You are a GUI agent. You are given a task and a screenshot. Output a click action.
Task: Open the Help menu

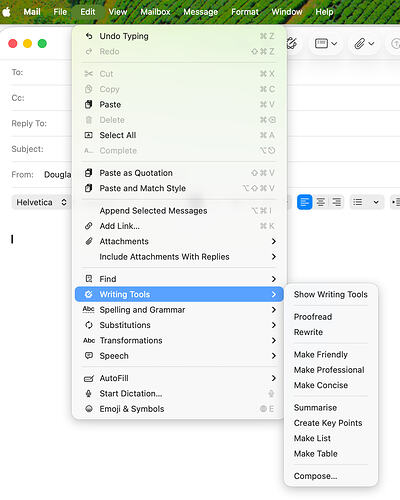pyautogui.click(x=324, y=12)
